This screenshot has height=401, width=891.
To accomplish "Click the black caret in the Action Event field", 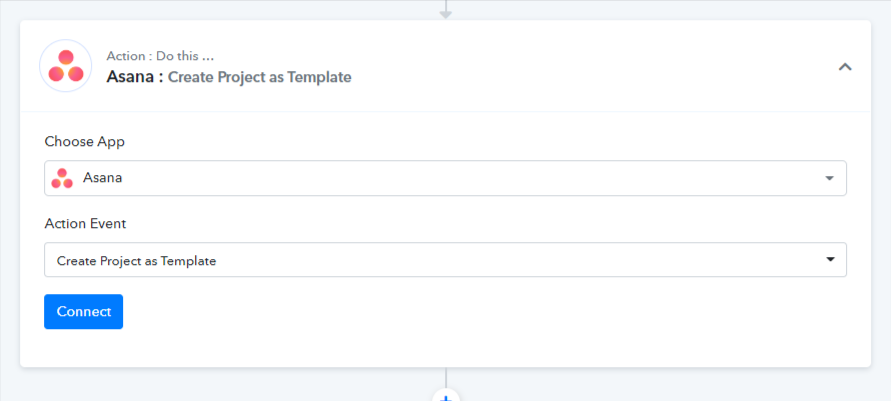I will [830, 260].
